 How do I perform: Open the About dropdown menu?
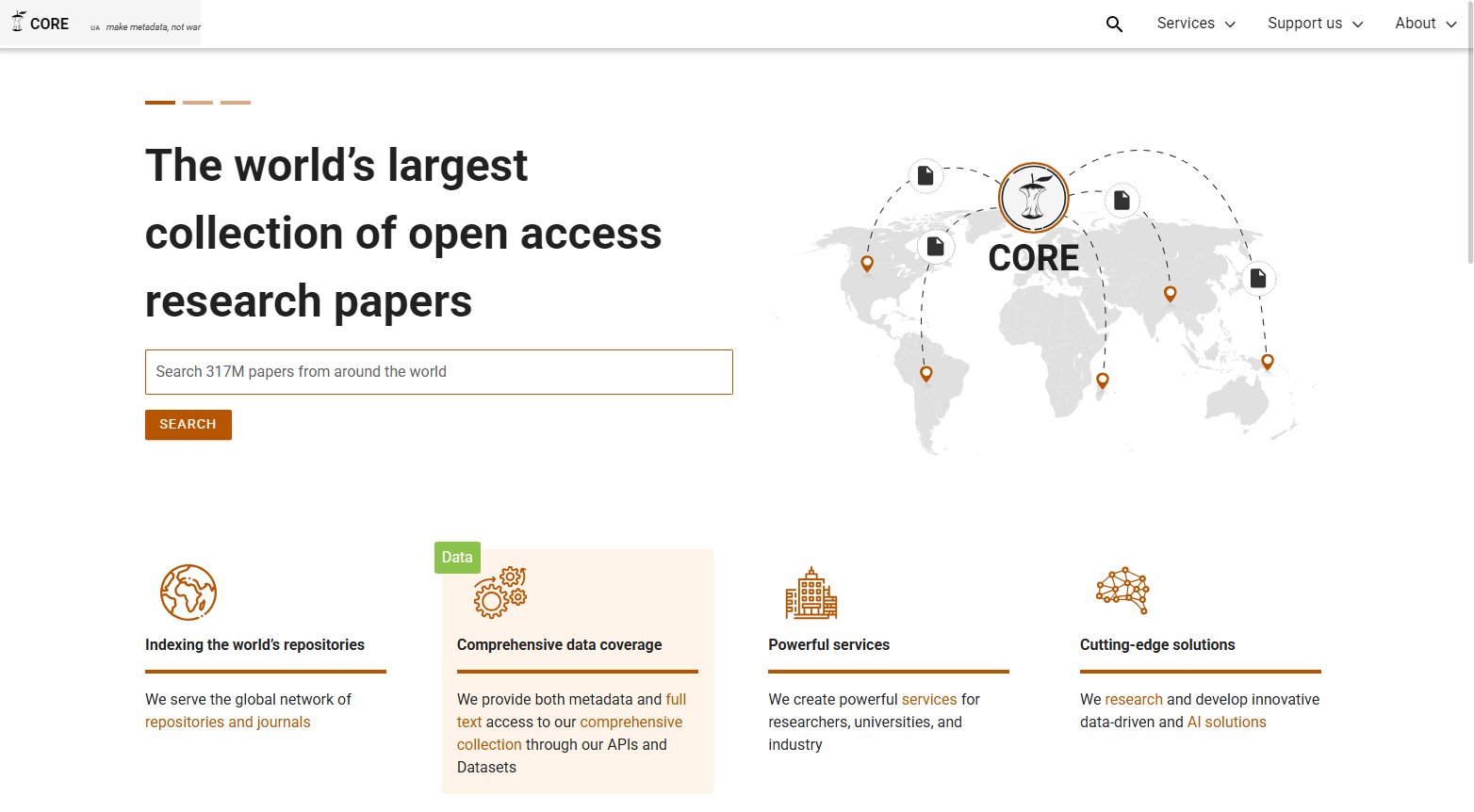coord(1426,24)
